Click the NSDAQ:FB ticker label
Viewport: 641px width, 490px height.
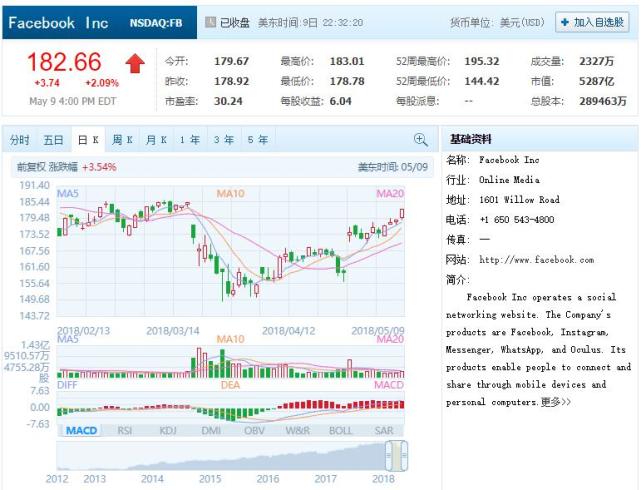pos(156,23)
